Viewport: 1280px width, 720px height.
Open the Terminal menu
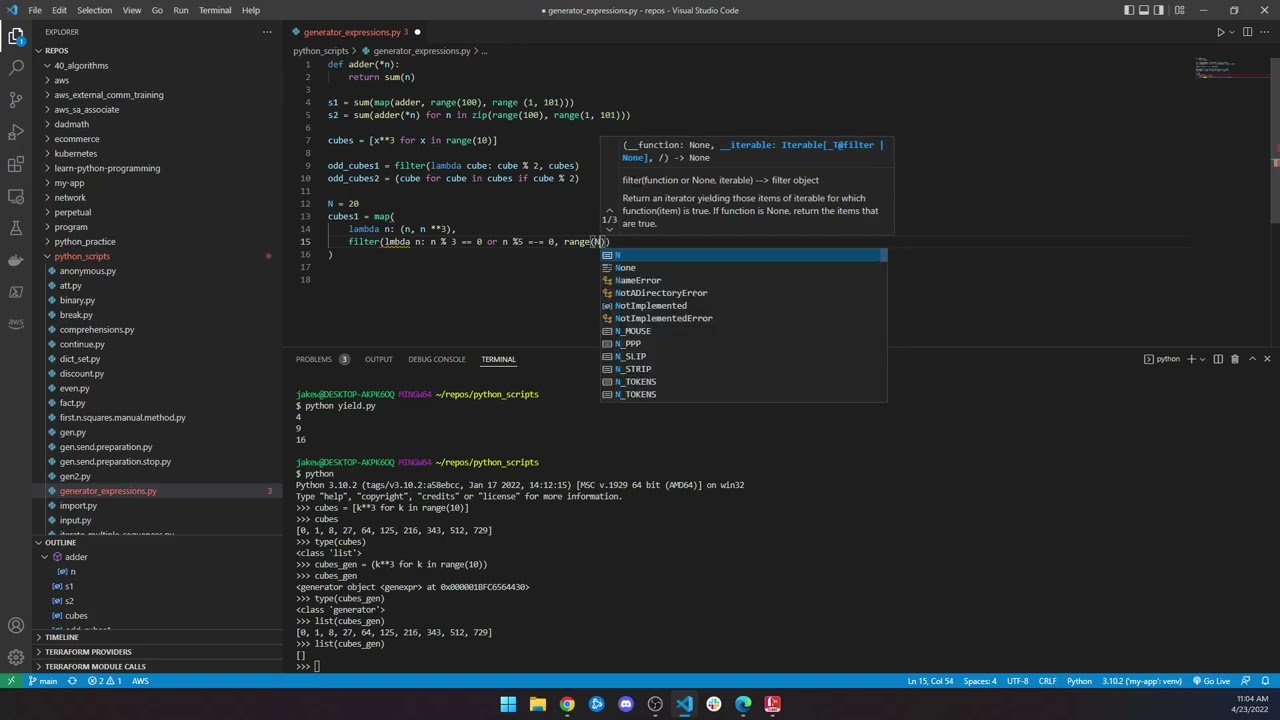pos(215,10)
